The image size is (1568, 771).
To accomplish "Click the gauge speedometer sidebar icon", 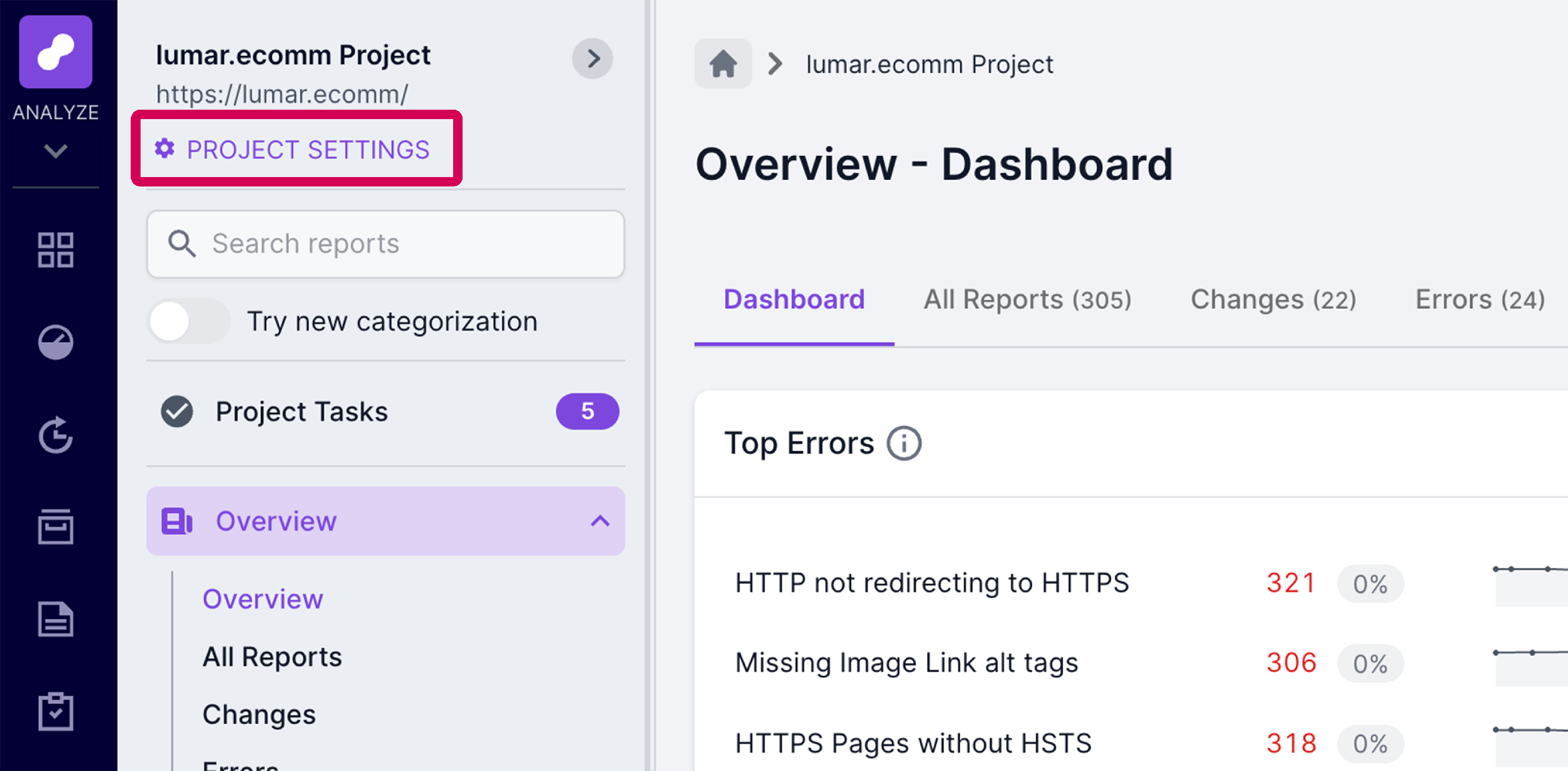I will click(55, 342).
